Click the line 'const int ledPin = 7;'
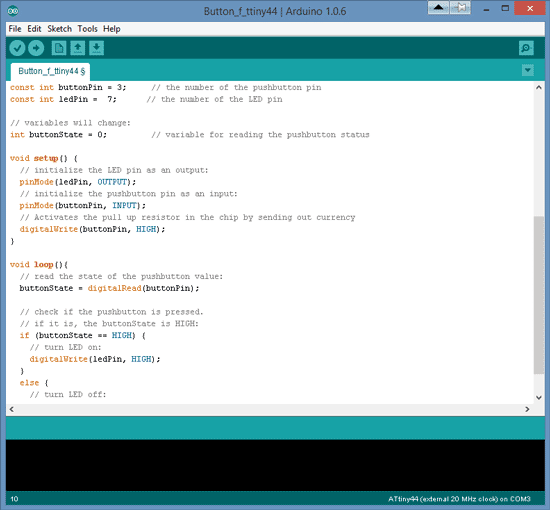Screen dimensions: 550x510 click(x=63, y=99)
